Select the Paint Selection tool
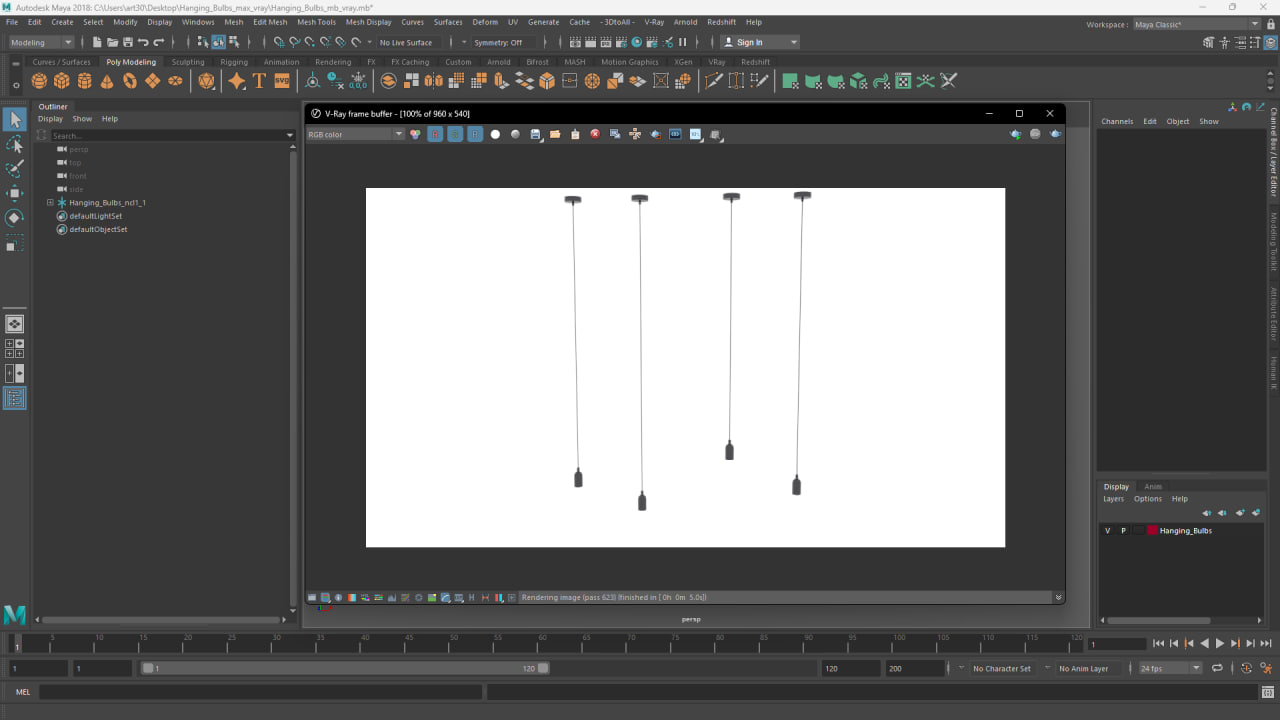The width and height of the screenshot is (1280, 720). (x=14, y=168)
